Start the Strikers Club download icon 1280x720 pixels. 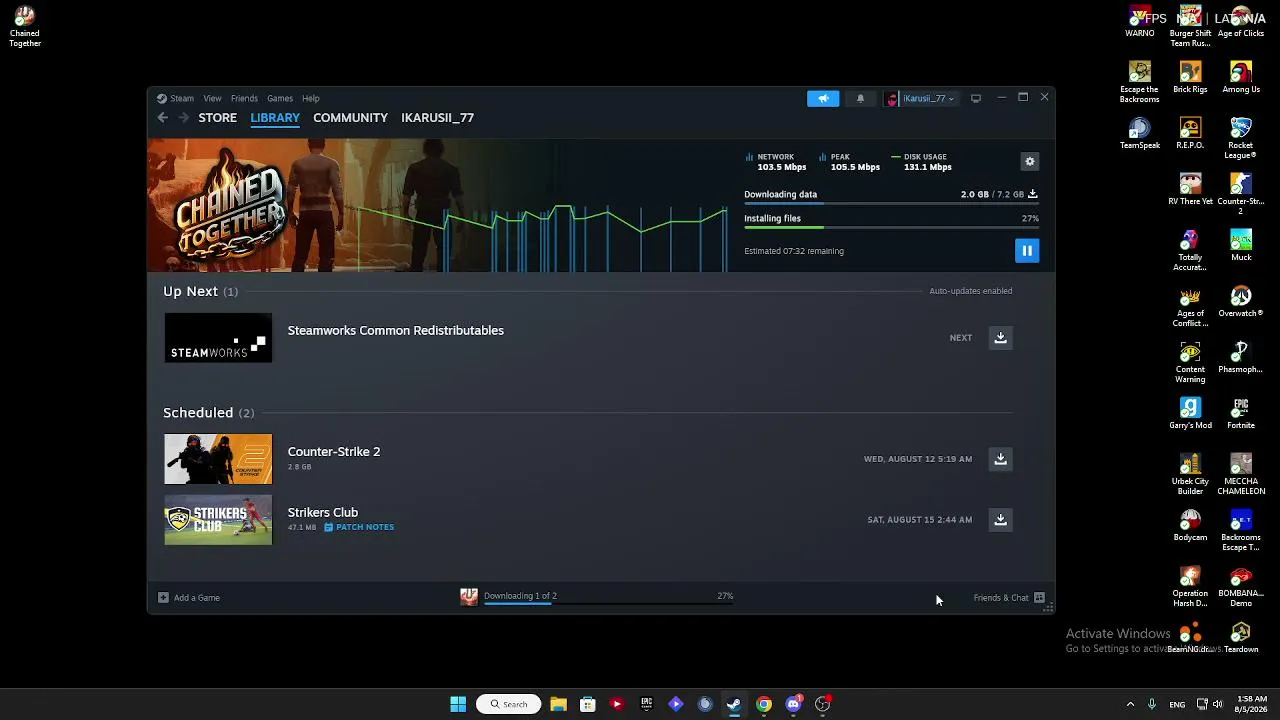[x=1000, y=520]
